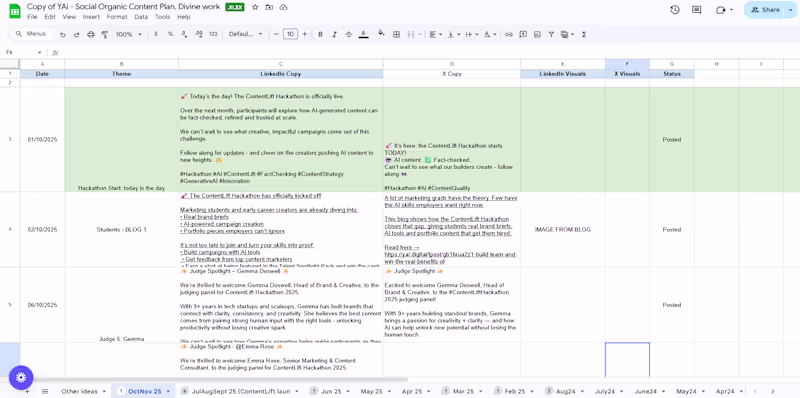
Task: Click the Share button
Action: point(765,10)
